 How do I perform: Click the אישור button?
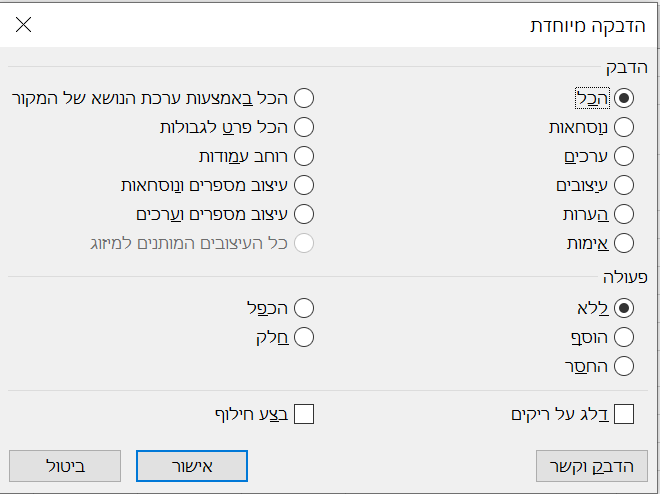[191, 465]
